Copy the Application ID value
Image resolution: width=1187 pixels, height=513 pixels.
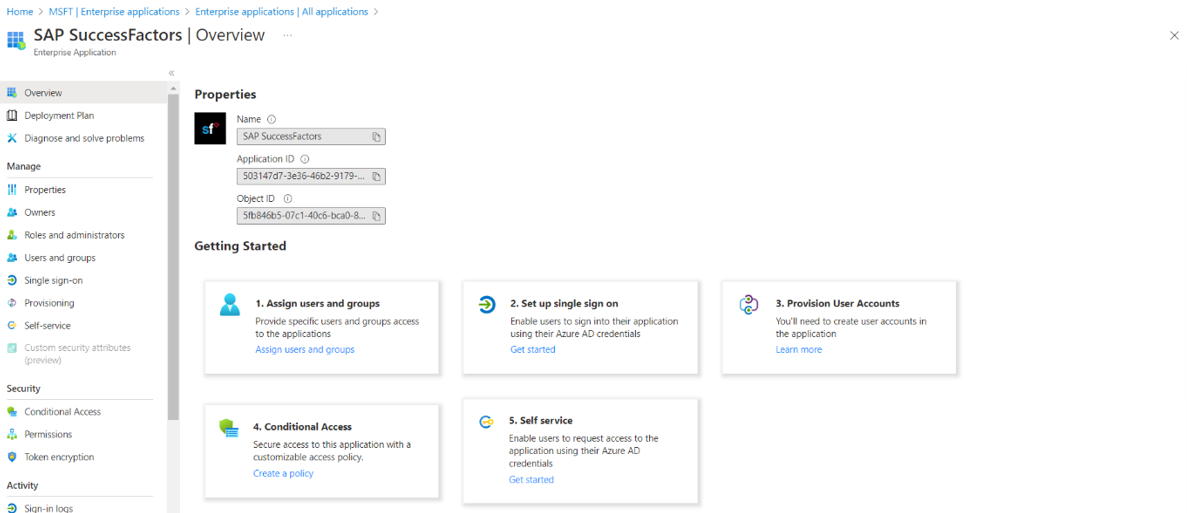click(x=376, y=176)
